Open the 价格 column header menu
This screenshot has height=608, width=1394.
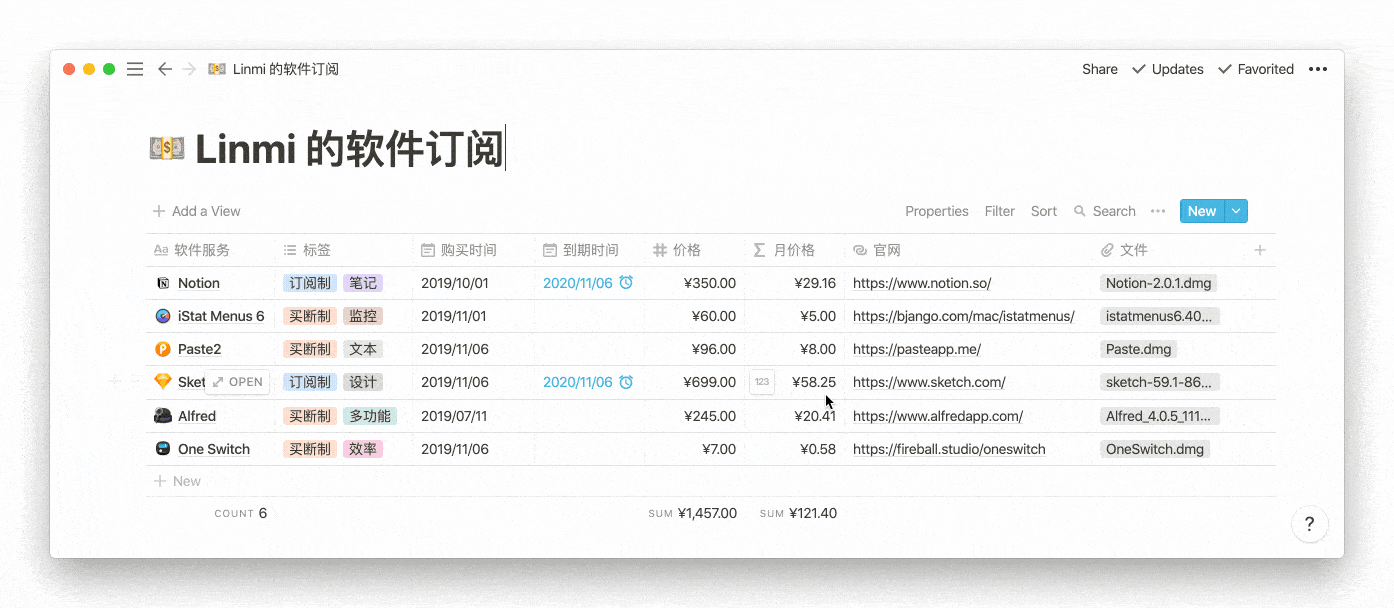point(694,250)
